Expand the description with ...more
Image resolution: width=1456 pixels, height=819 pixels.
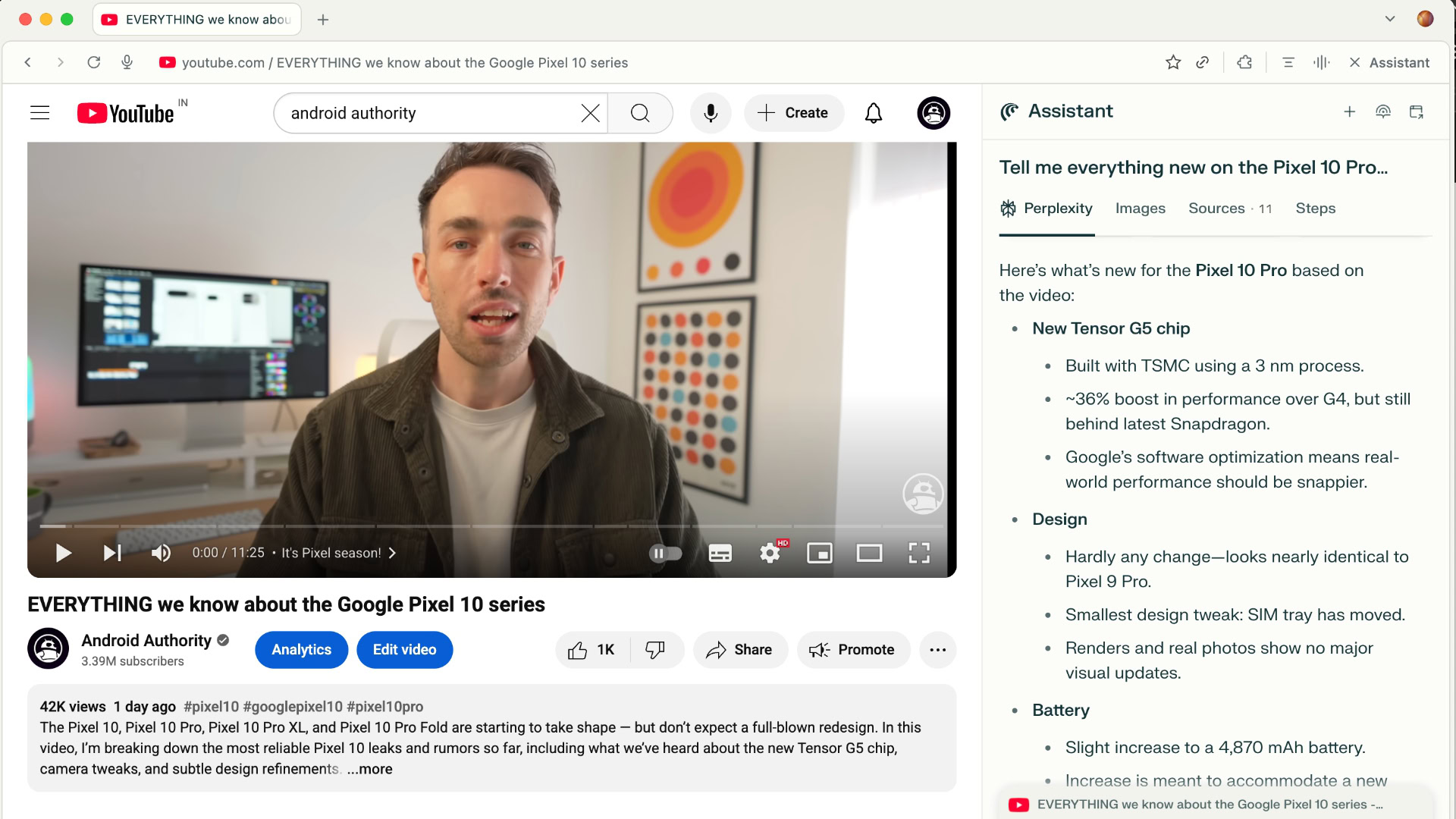[x=370, y=769]
